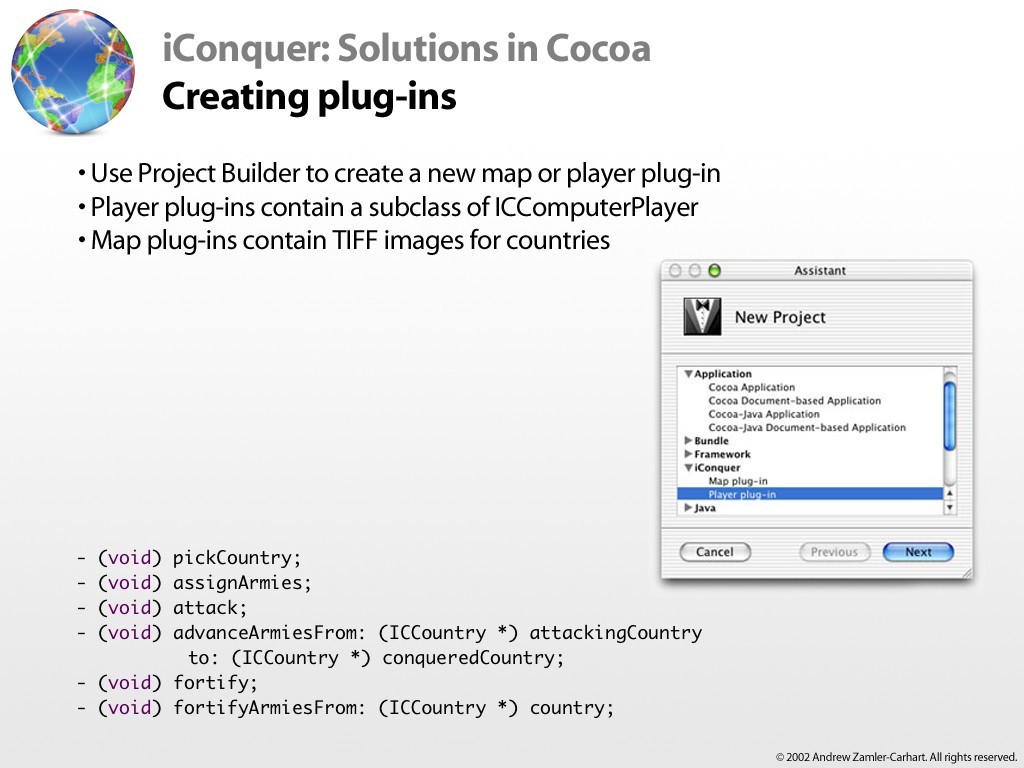Image resolution: width=1024 pixels, height=768 pixels.
Task: Pick Cocoa-Java Document-based Application
Action: tap(806, 427)
